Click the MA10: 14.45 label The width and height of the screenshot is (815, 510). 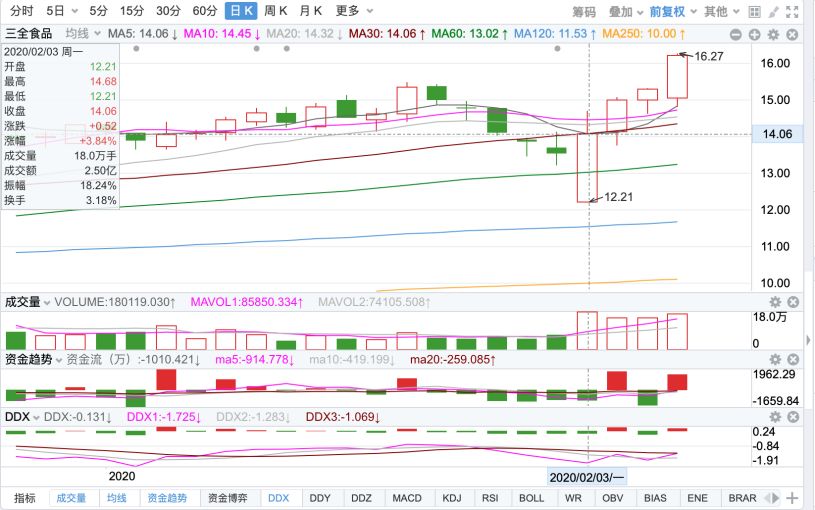pyautogui.click(x=222, y=34)
